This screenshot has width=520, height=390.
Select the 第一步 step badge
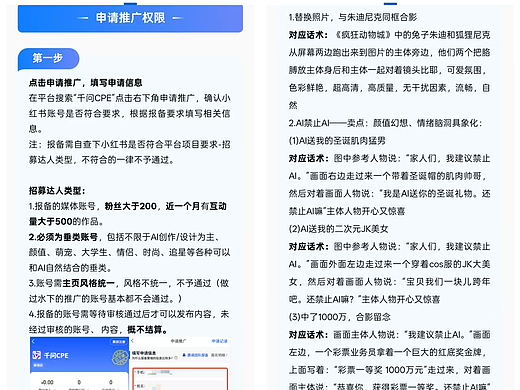[48, 58]
